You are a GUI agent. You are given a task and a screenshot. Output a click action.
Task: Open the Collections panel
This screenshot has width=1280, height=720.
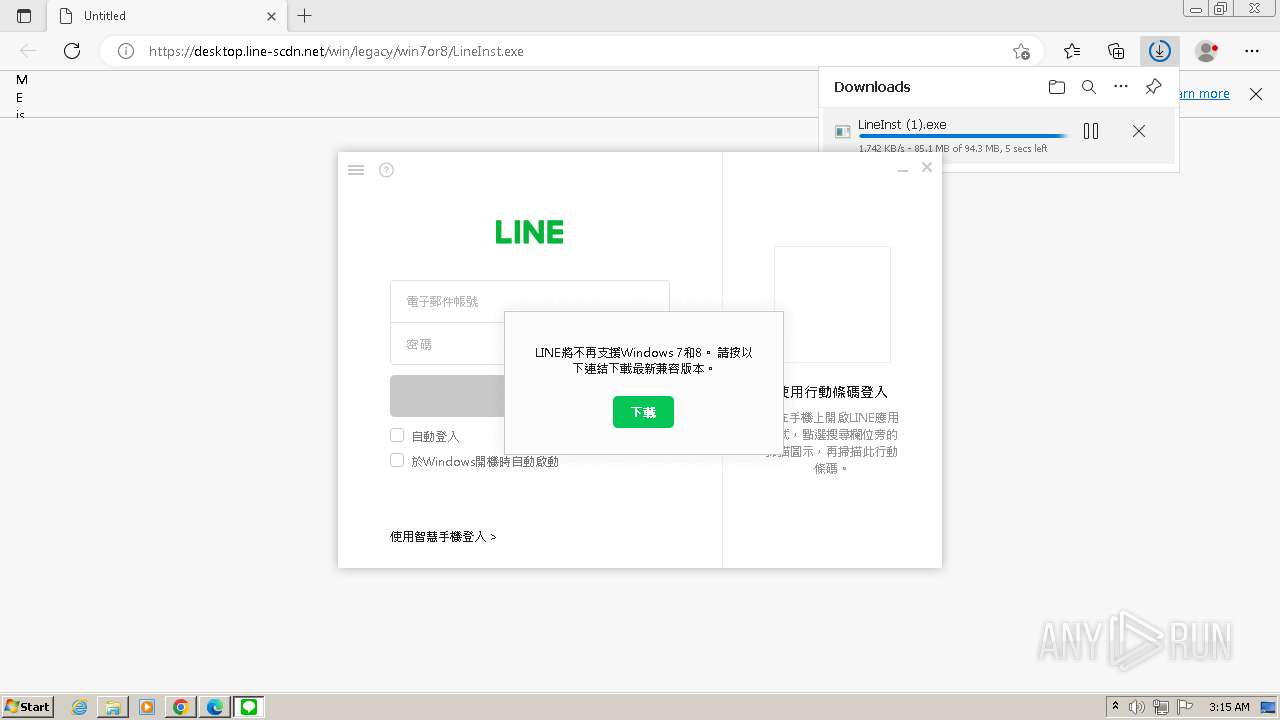tap(1116, 51)
